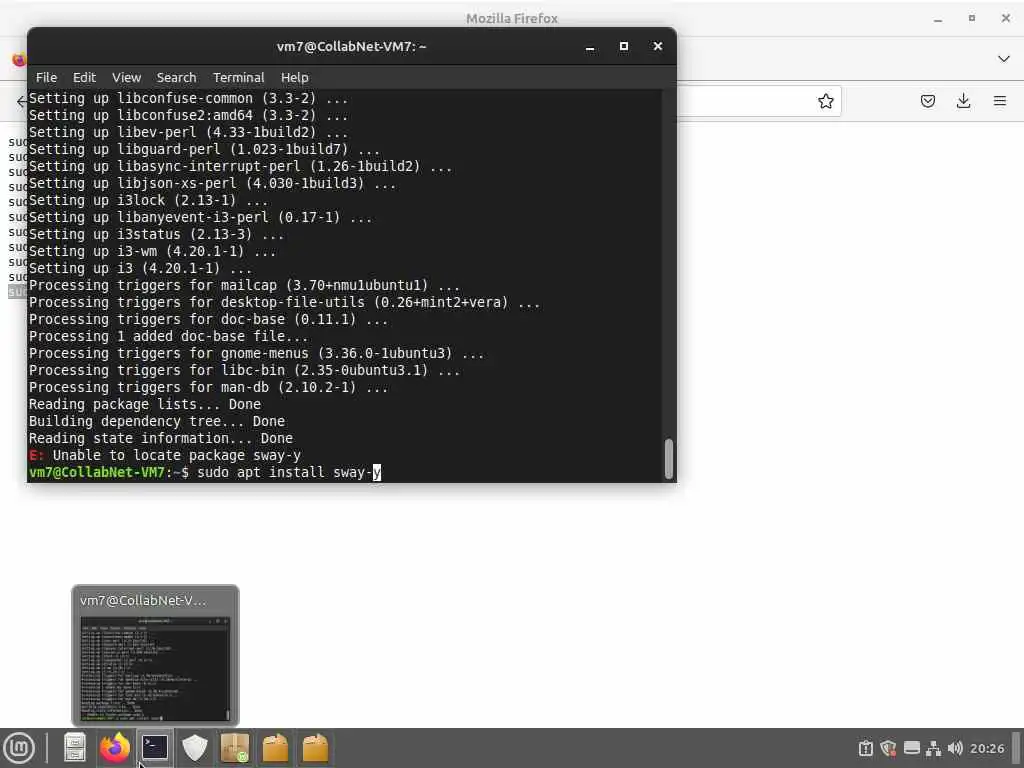Open the first plain package box taskbar icon
1024x768 pixels.
(275, 748)
